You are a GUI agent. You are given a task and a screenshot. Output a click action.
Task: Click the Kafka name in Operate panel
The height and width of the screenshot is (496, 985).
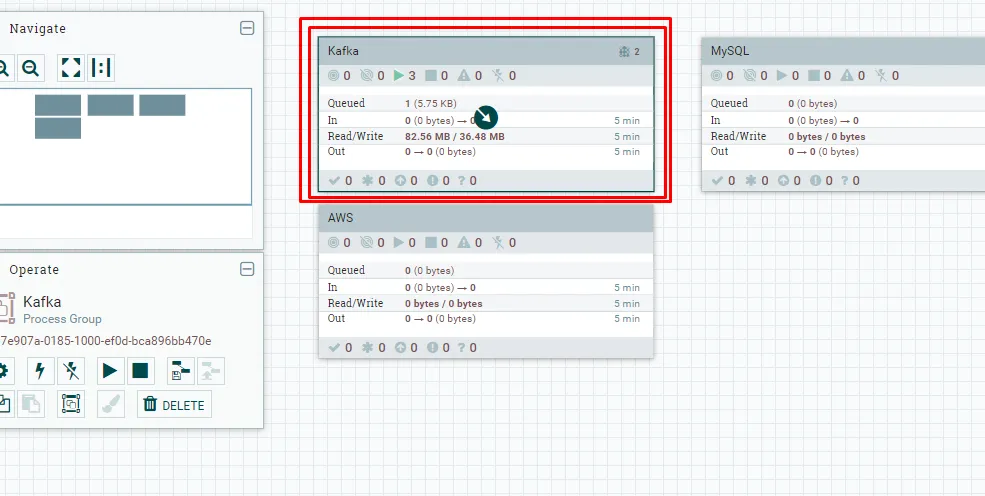42,301
